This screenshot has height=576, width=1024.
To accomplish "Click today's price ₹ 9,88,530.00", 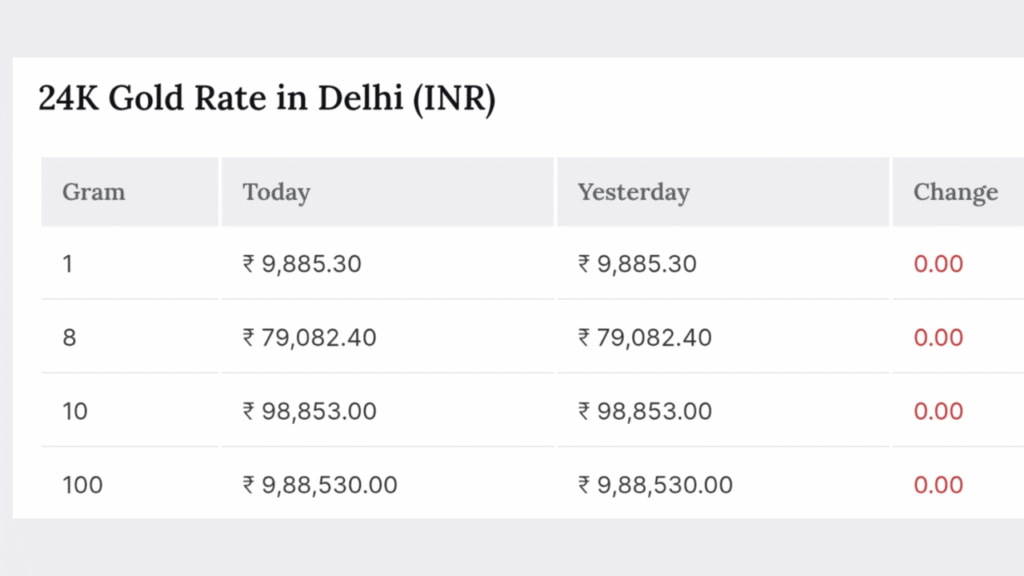I will pyautogui.click(x=320, y=485).
